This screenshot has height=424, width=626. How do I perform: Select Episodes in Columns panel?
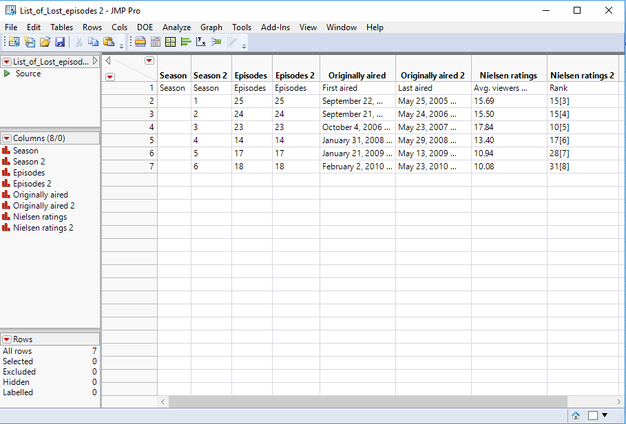point(29,172)
